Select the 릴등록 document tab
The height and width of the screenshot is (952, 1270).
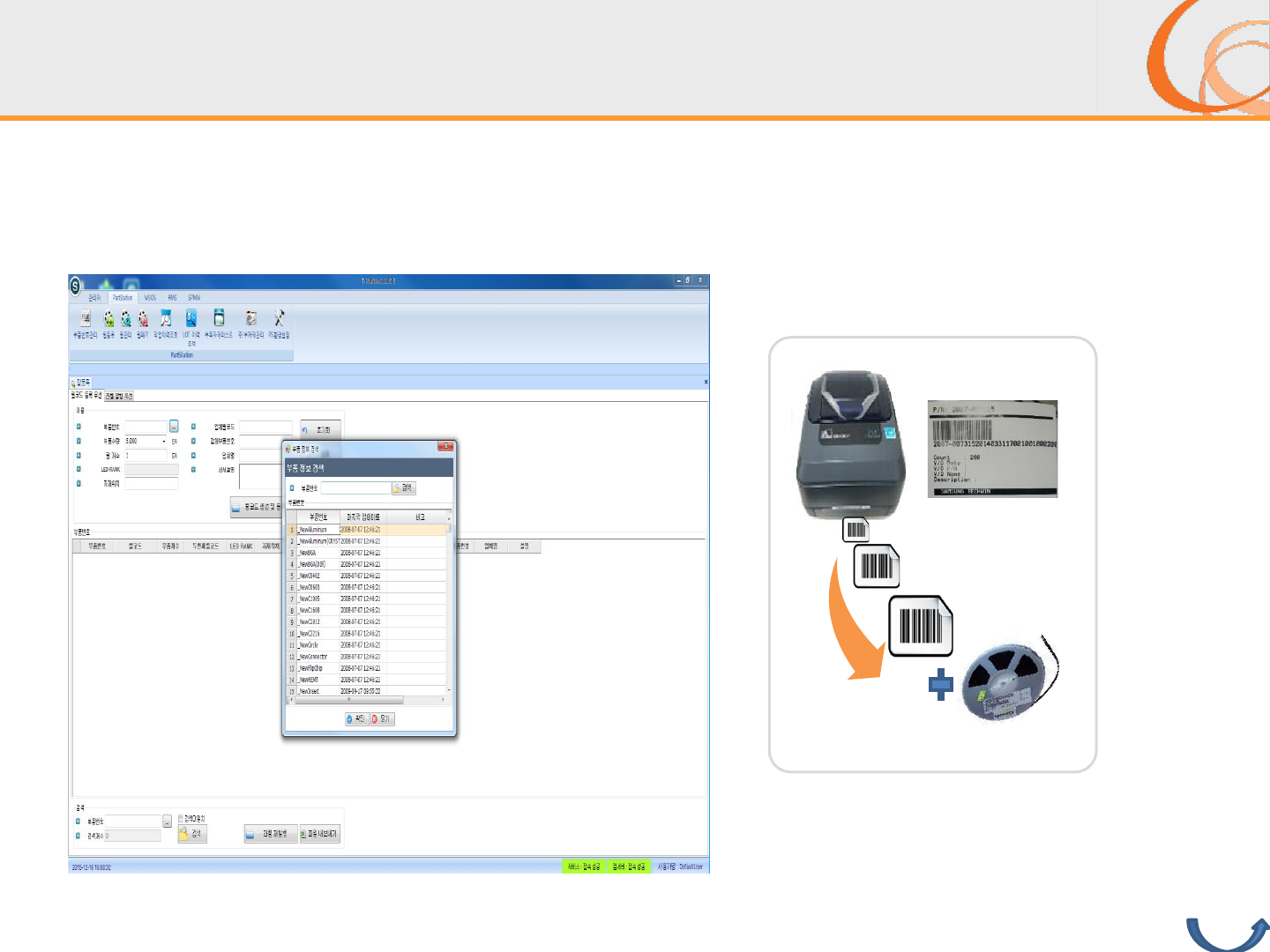[x=81, y=383]
